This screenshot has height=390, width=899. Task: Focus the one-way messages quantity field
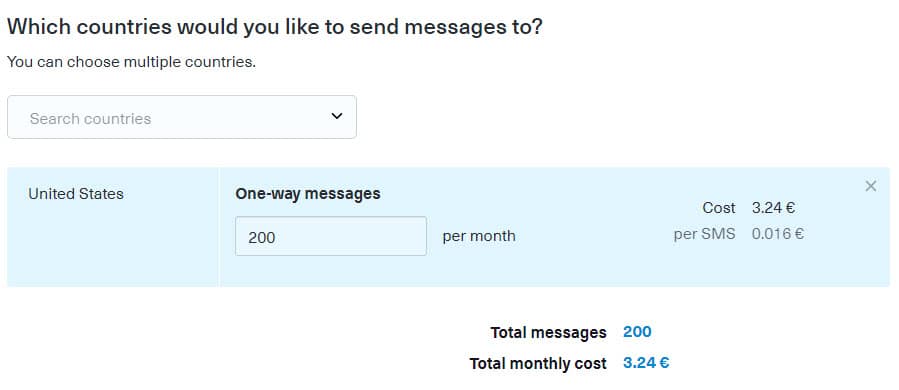331,236
